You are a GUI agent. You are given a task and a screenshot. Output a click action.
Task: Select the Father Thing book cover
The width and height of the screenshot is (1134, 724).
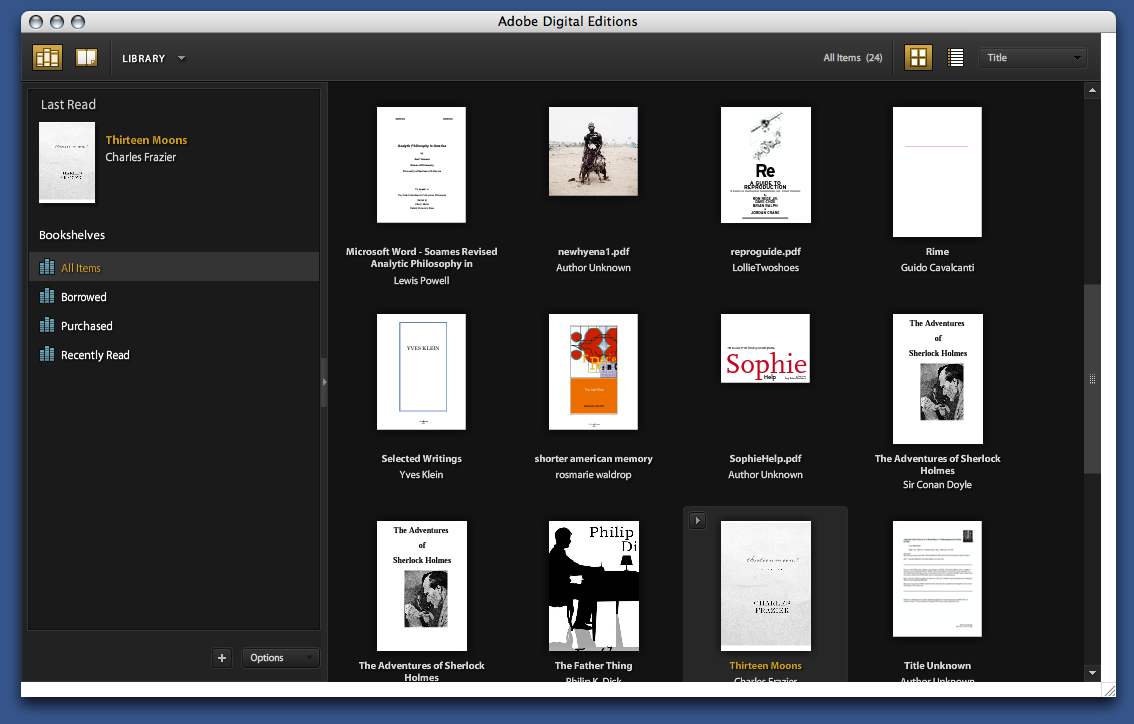point(593,585)
